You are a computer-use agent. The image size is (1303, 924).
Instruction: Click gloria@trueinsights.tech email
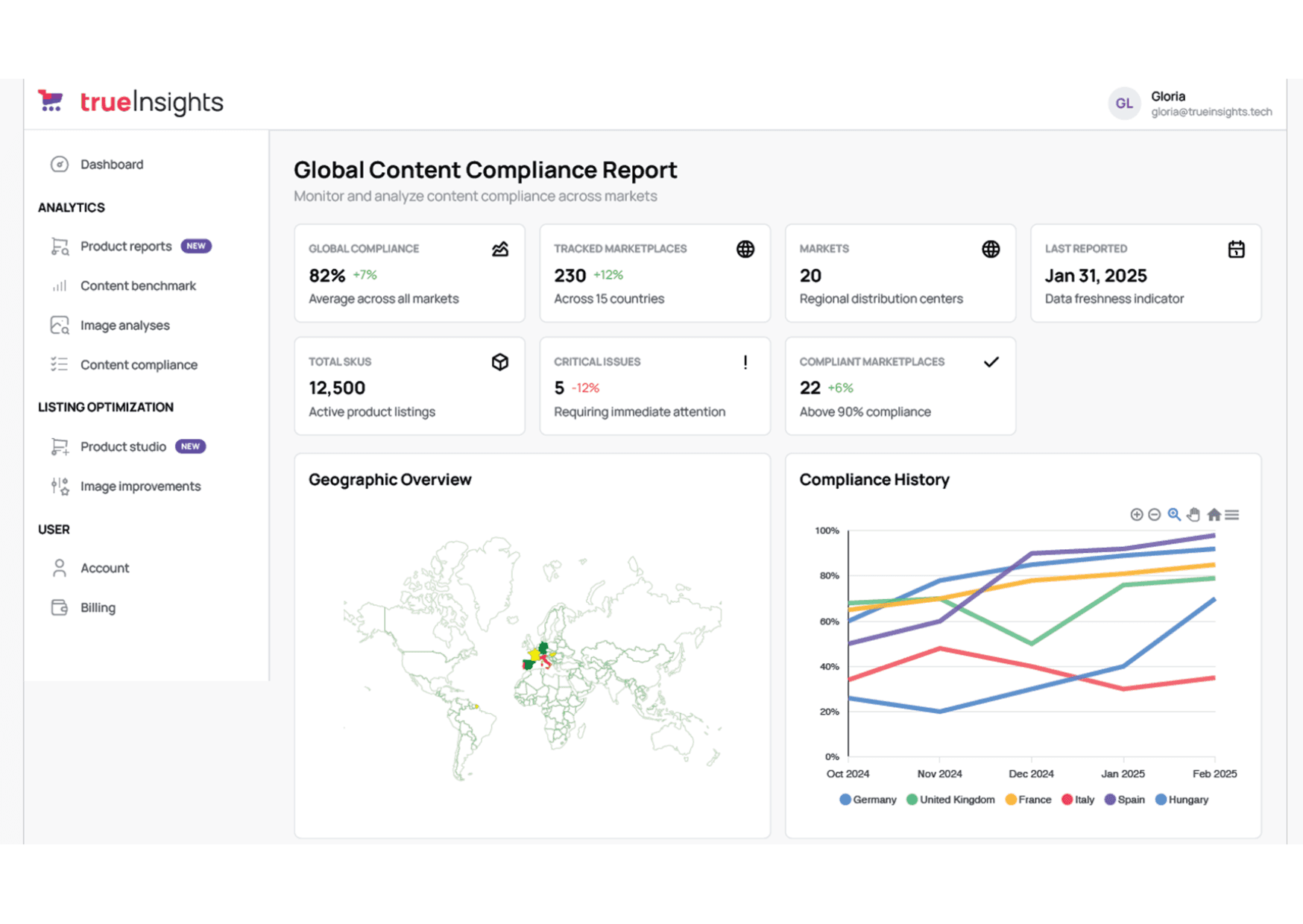click(x=1211, y=112)
